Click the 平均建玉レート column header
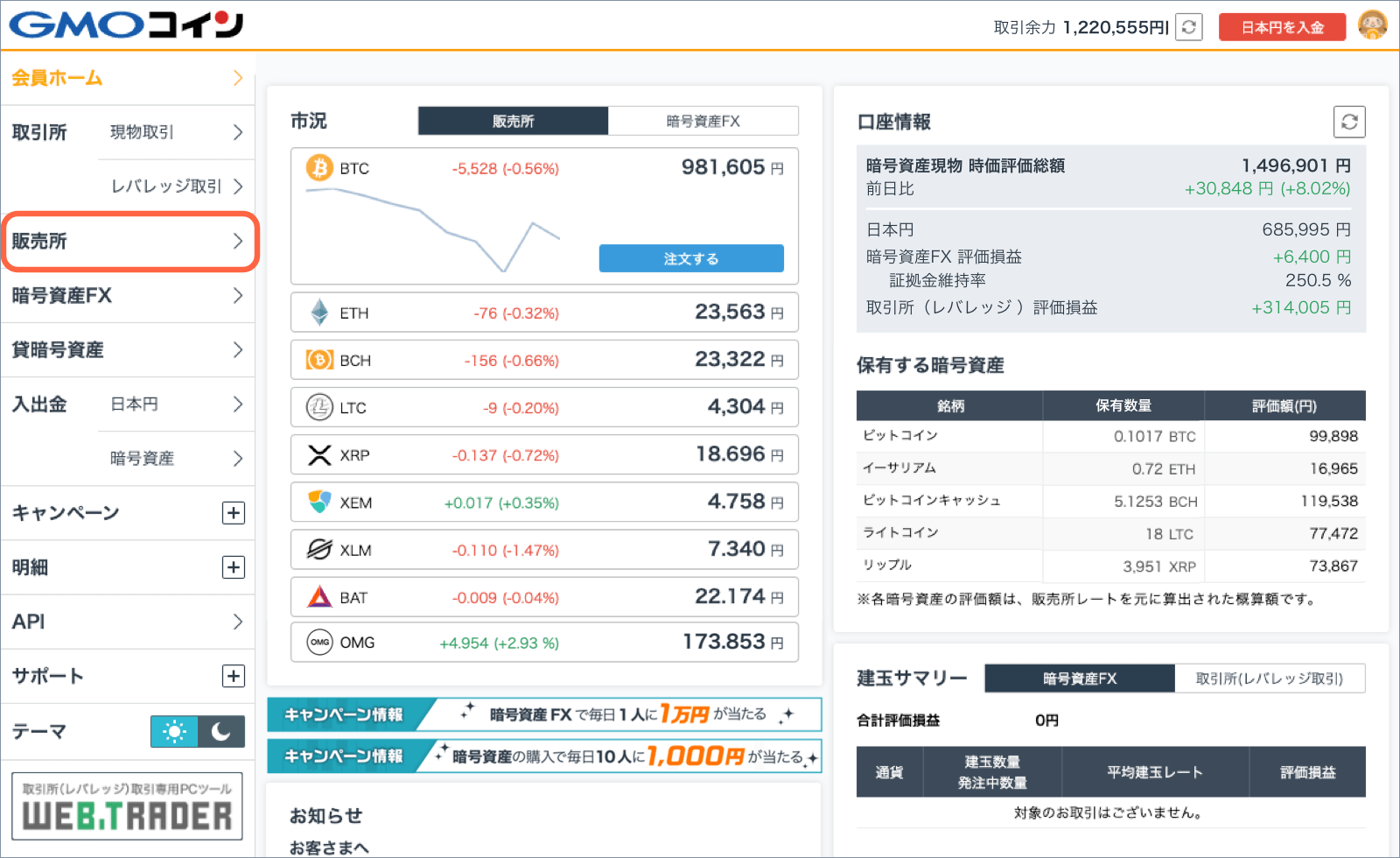This screenshot has height=858, width=1400. 1155,771
